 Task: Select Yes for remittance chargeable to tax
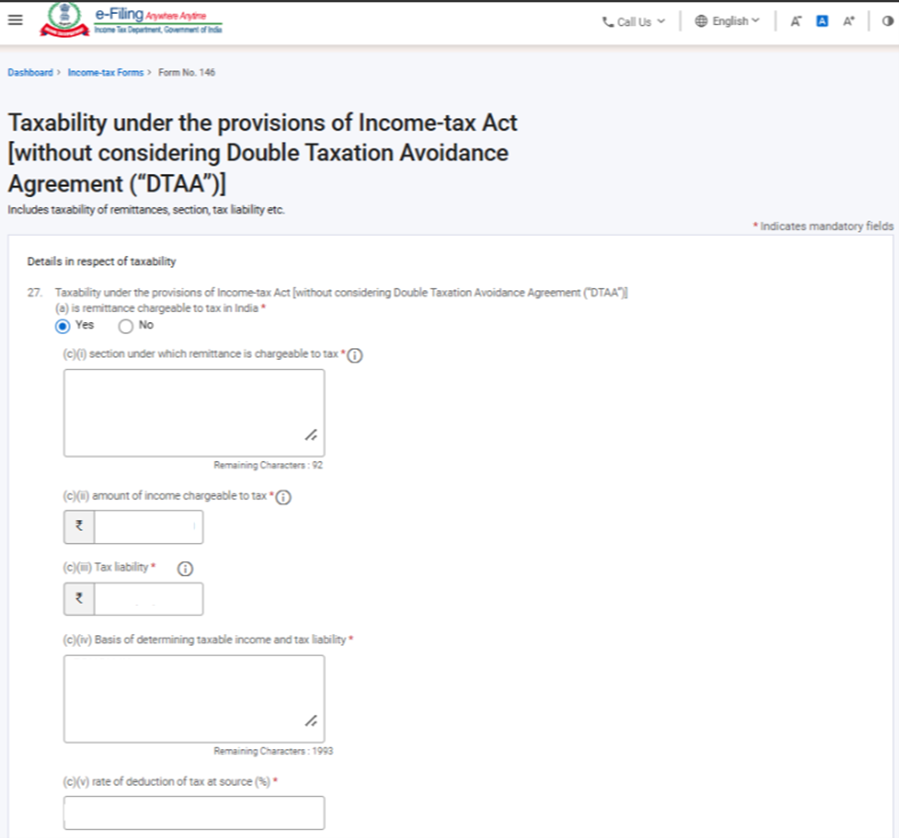click(63, 325)
